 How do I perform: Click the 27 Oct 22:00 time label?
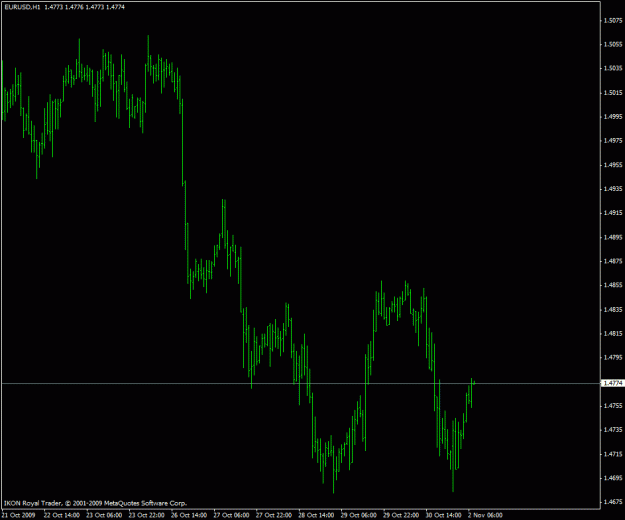click(x=273, y=515)
